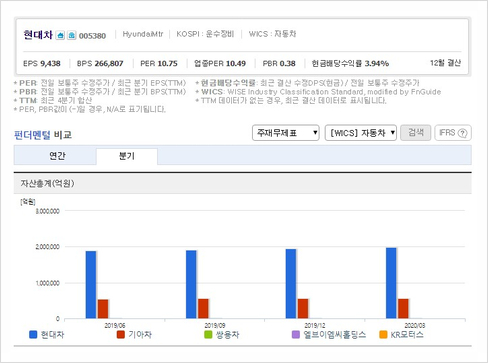
Task: Click the 업종PER 10.49 value
Action: (x=220, y=63)
